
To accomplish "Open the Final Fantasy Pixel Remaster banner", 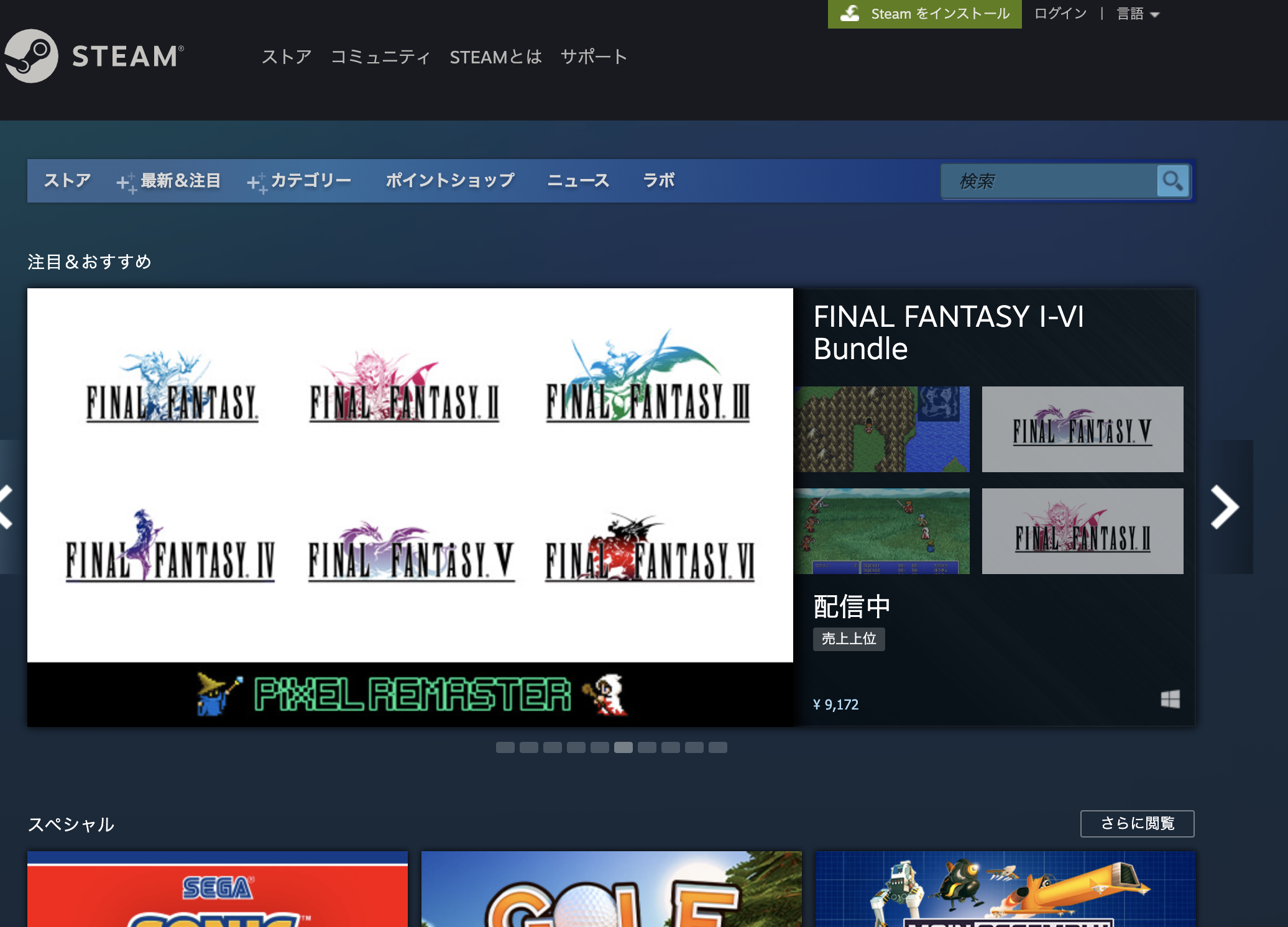I will coord(410,507).
